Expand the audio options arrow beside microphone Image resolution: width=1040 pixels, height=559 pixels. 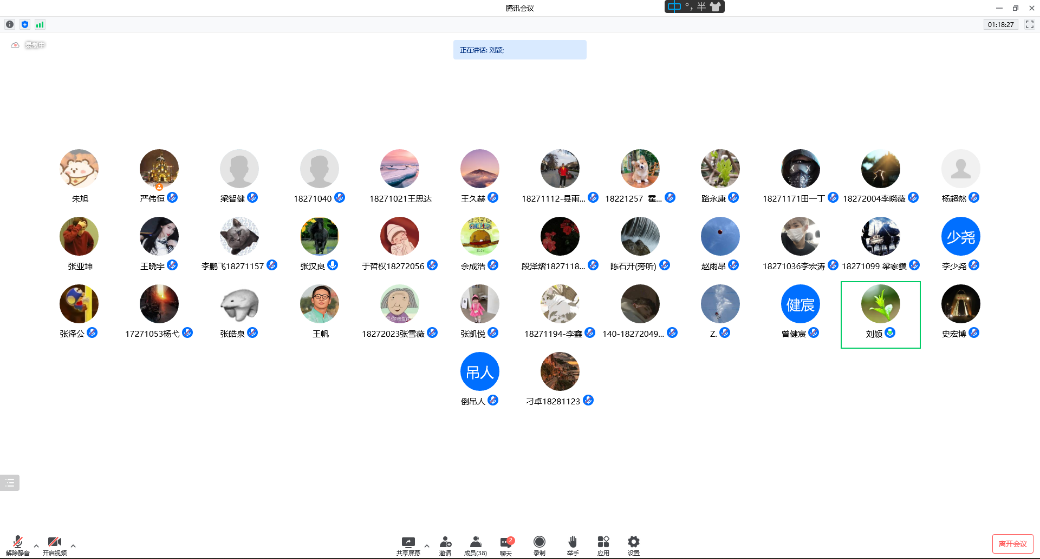click(x=36, y=546)
